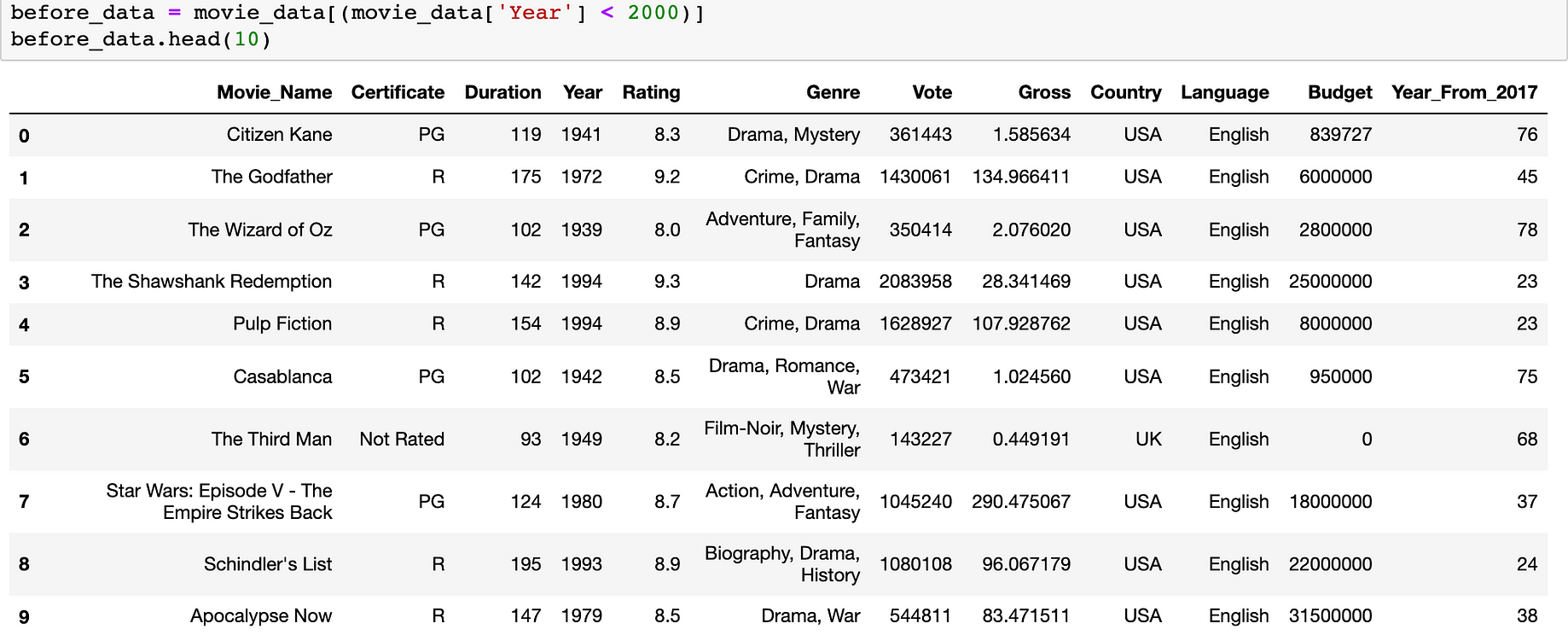Click the before_data.head(10) code line
1568x641 pixels.
pos(141,39)
